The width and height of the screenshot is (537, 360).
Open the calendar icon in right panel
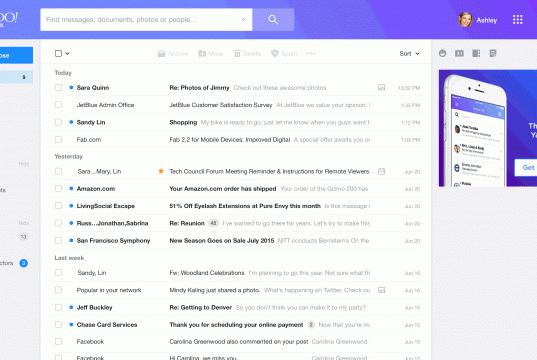click(459, 53)
